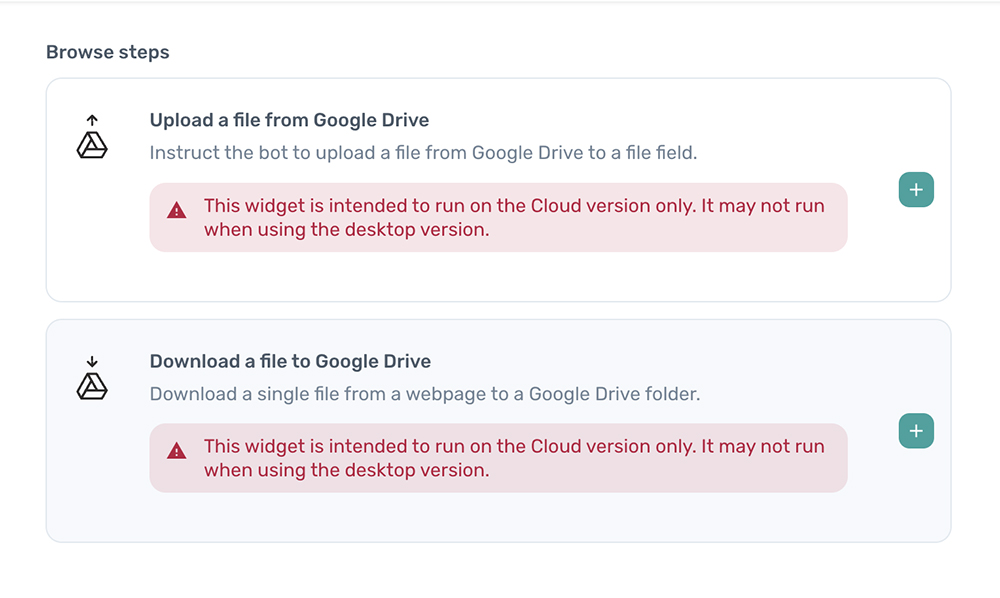
Task: Click the Browse steps heading
Action: (107, 51)
